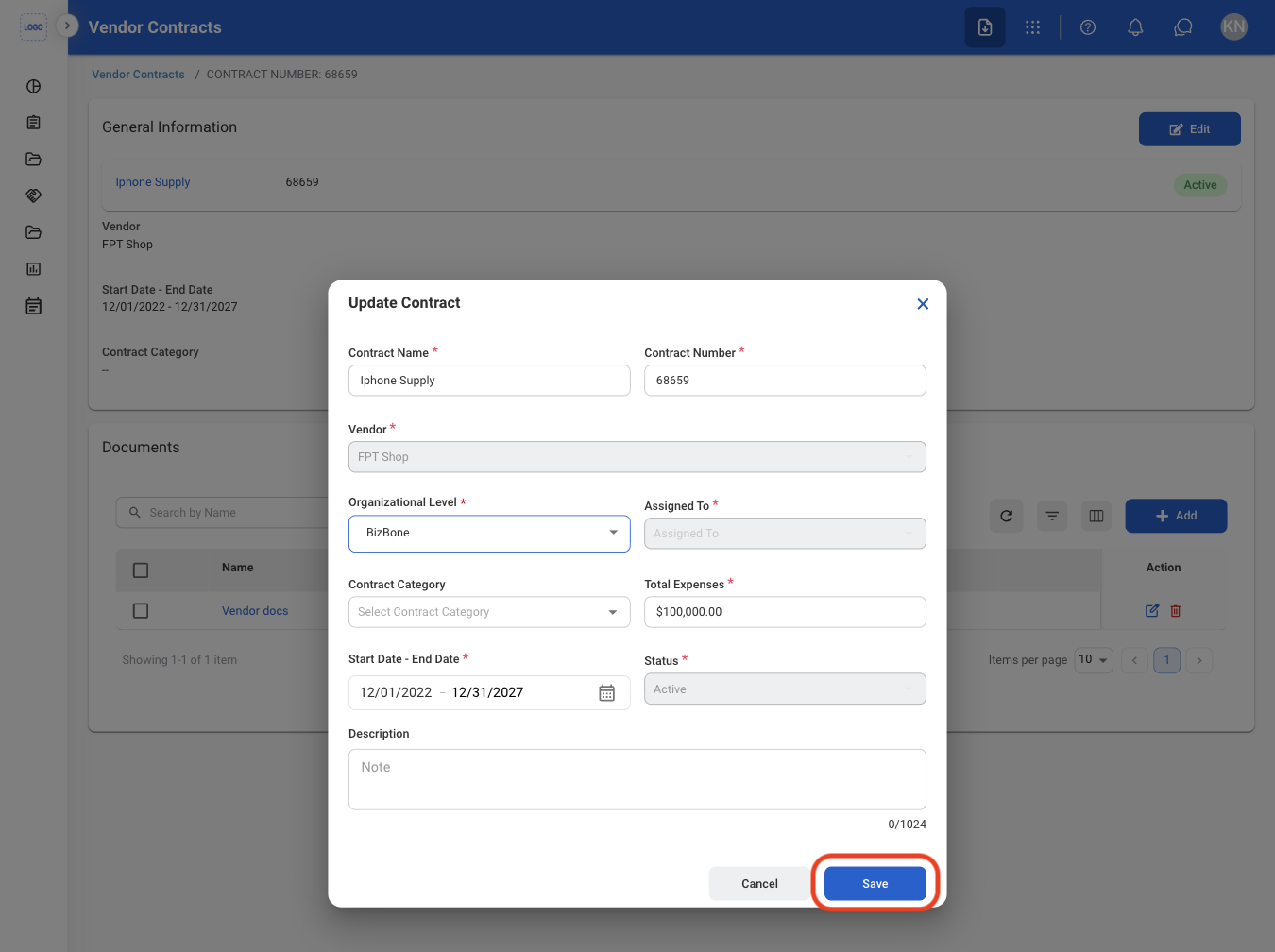Image resolution: width=1275 pixels, height=952 pixels.
Task: Close the Update Contract dialog
Action: (x=923, y=304)
